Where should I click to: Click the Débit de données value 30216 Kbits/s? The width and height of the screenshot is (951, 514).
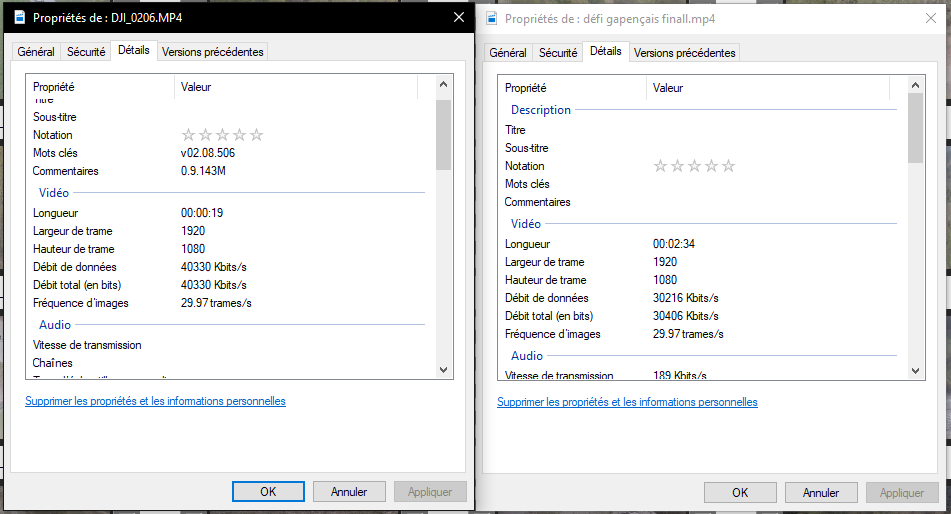tap(685, 298)
